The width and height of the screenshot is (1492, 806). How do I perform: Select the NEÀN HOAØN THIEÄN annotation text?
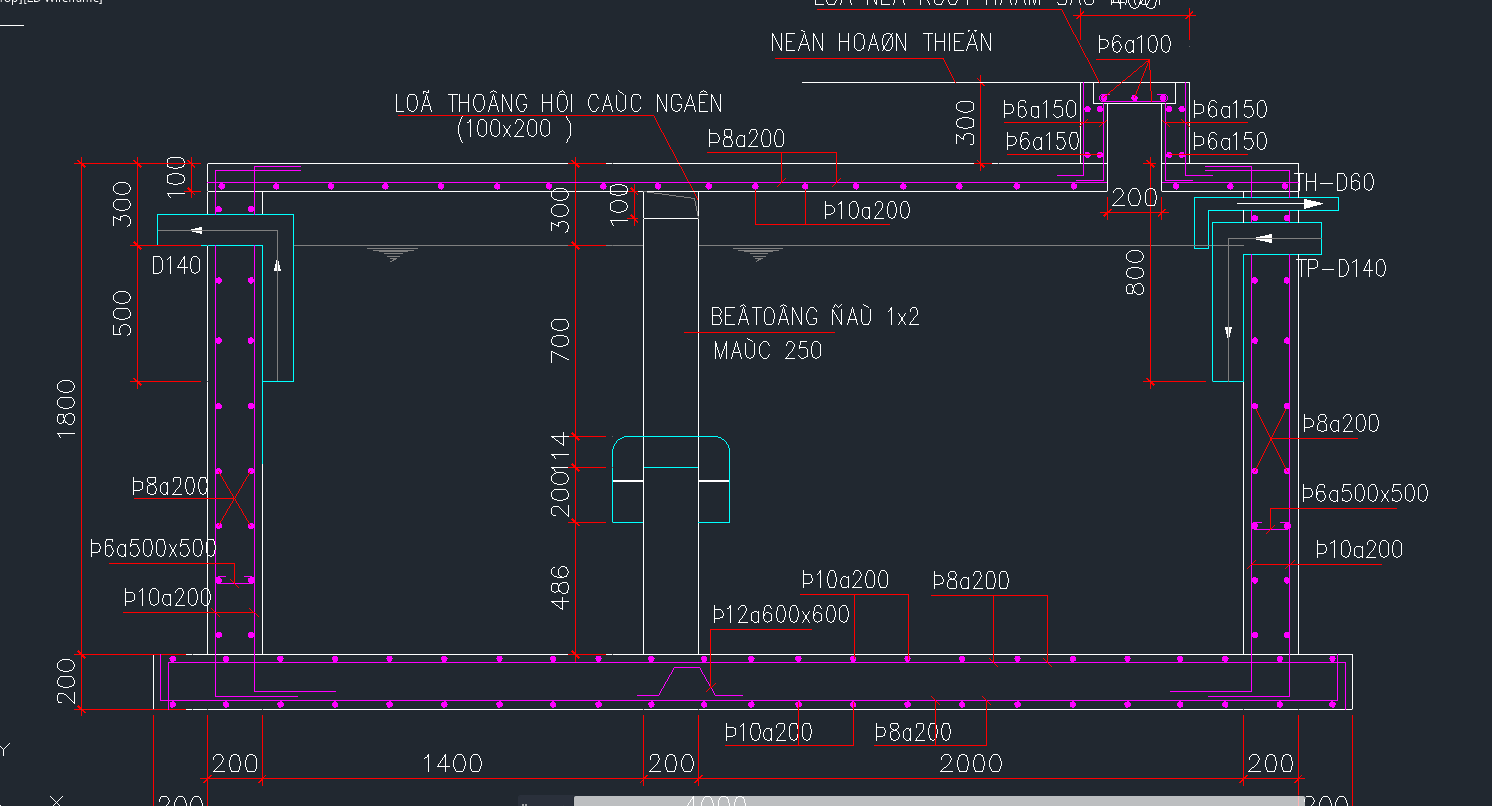881,43
